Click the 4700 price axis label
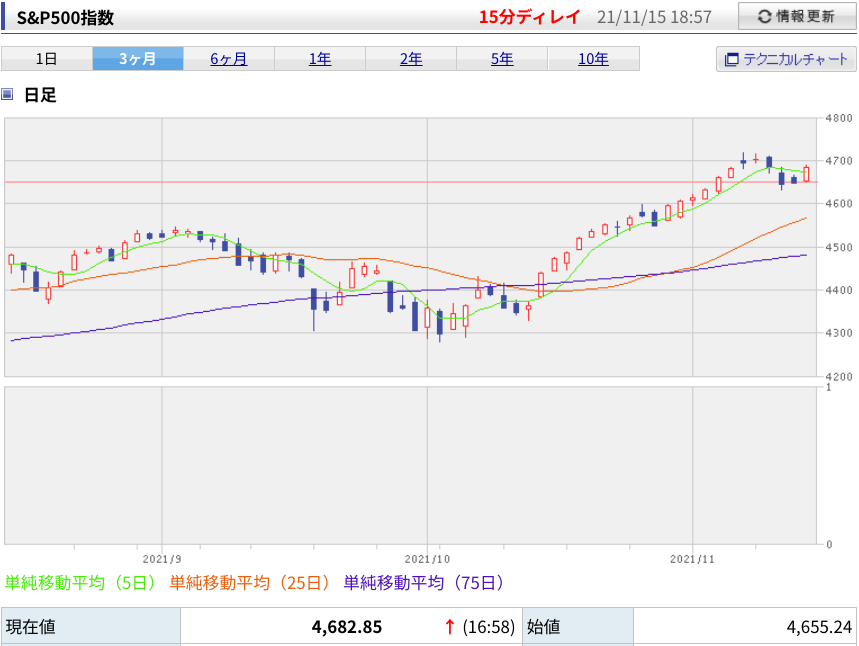 click(839, 161)
